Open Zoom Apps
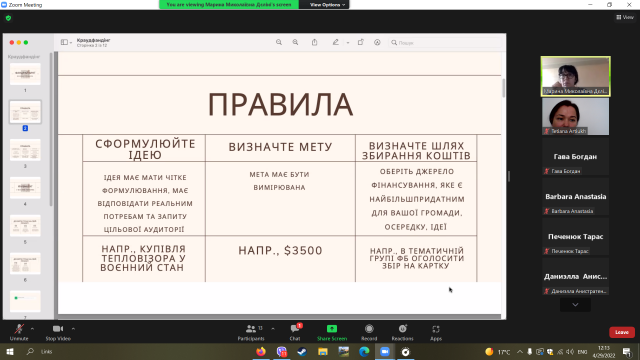Viewport: 640px width, 360px height. 436,332
